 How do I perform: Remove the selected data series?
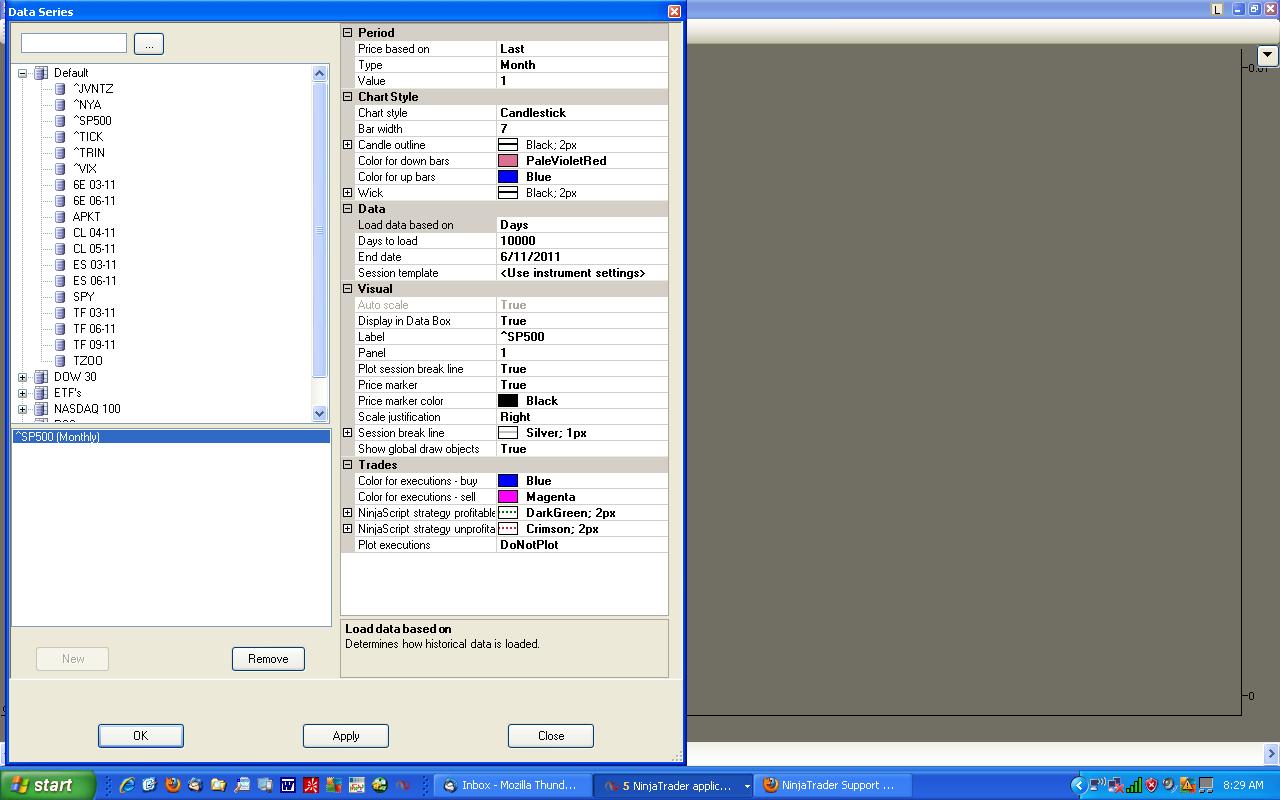coord(268,659)
